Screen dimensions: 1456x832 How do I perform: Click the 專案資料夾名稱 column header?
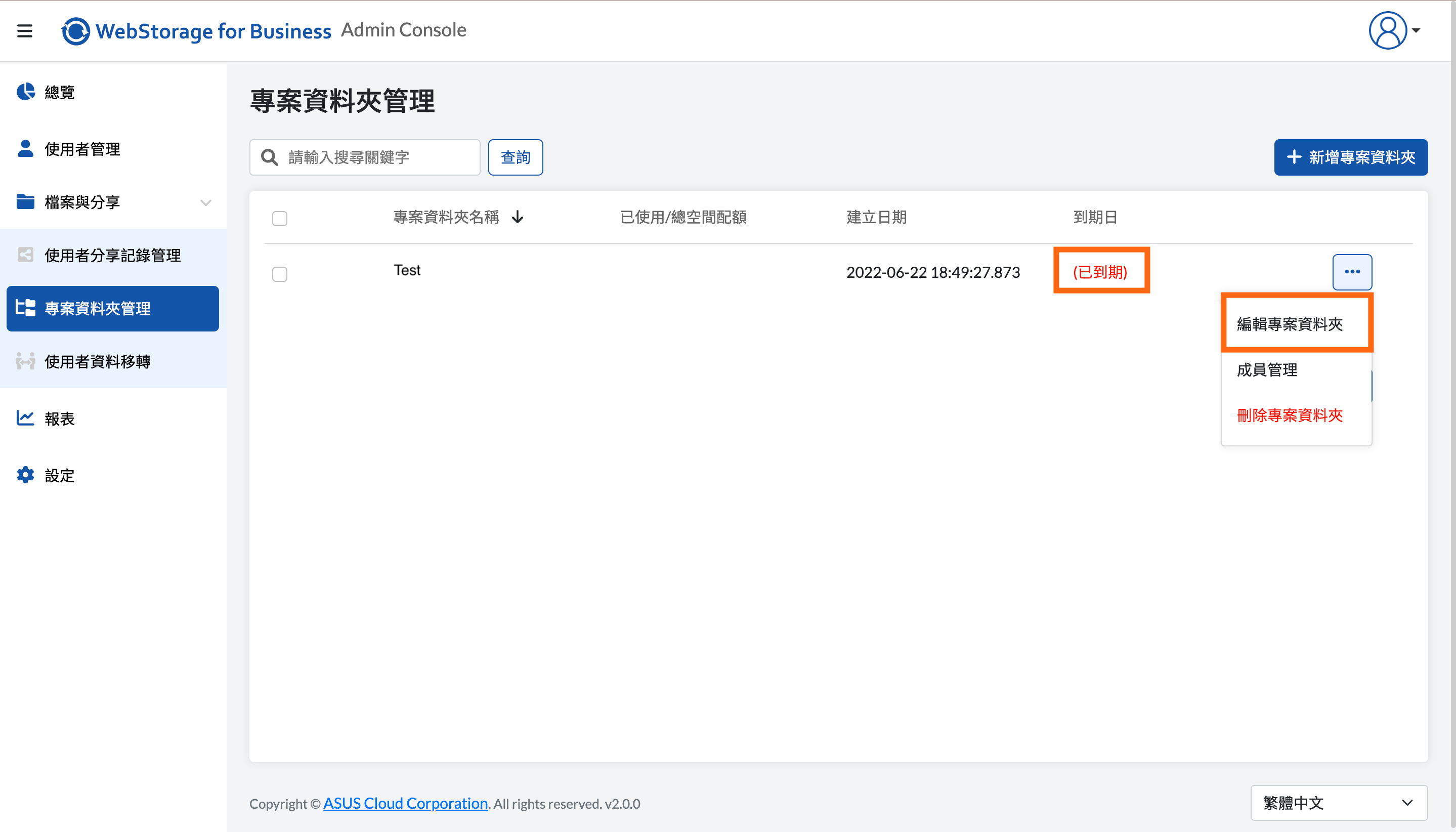click(446, 217)
